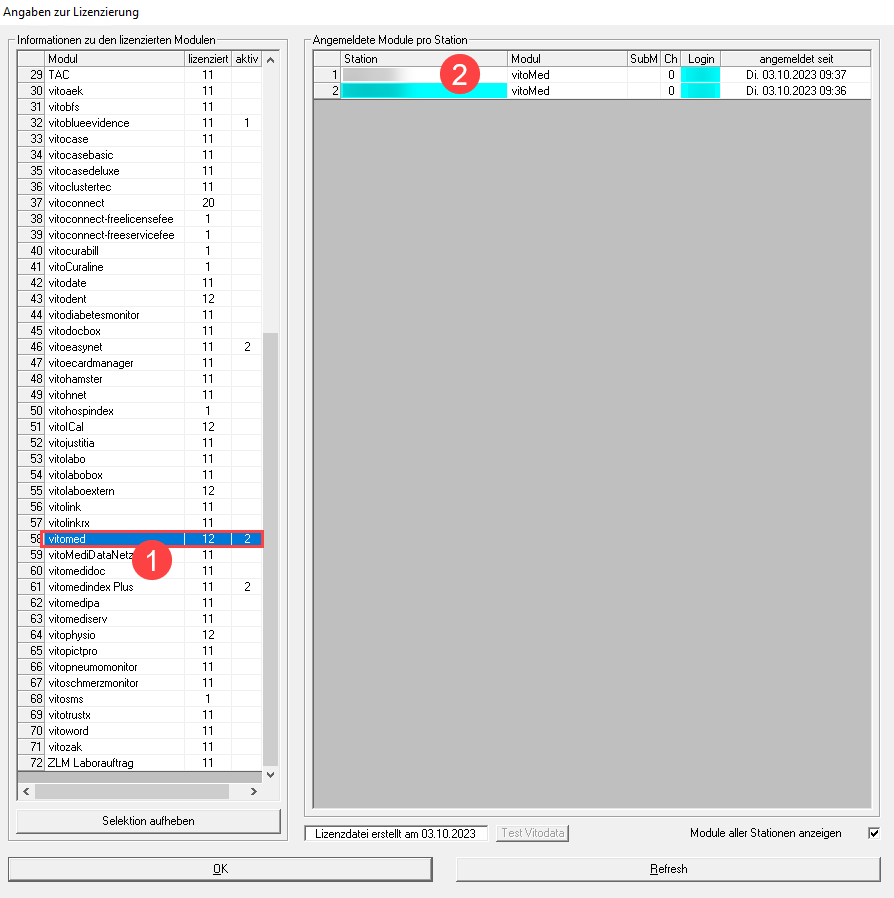
Task: Clear selection with 'Selektion aufheben'
Action: click(148, 821)
